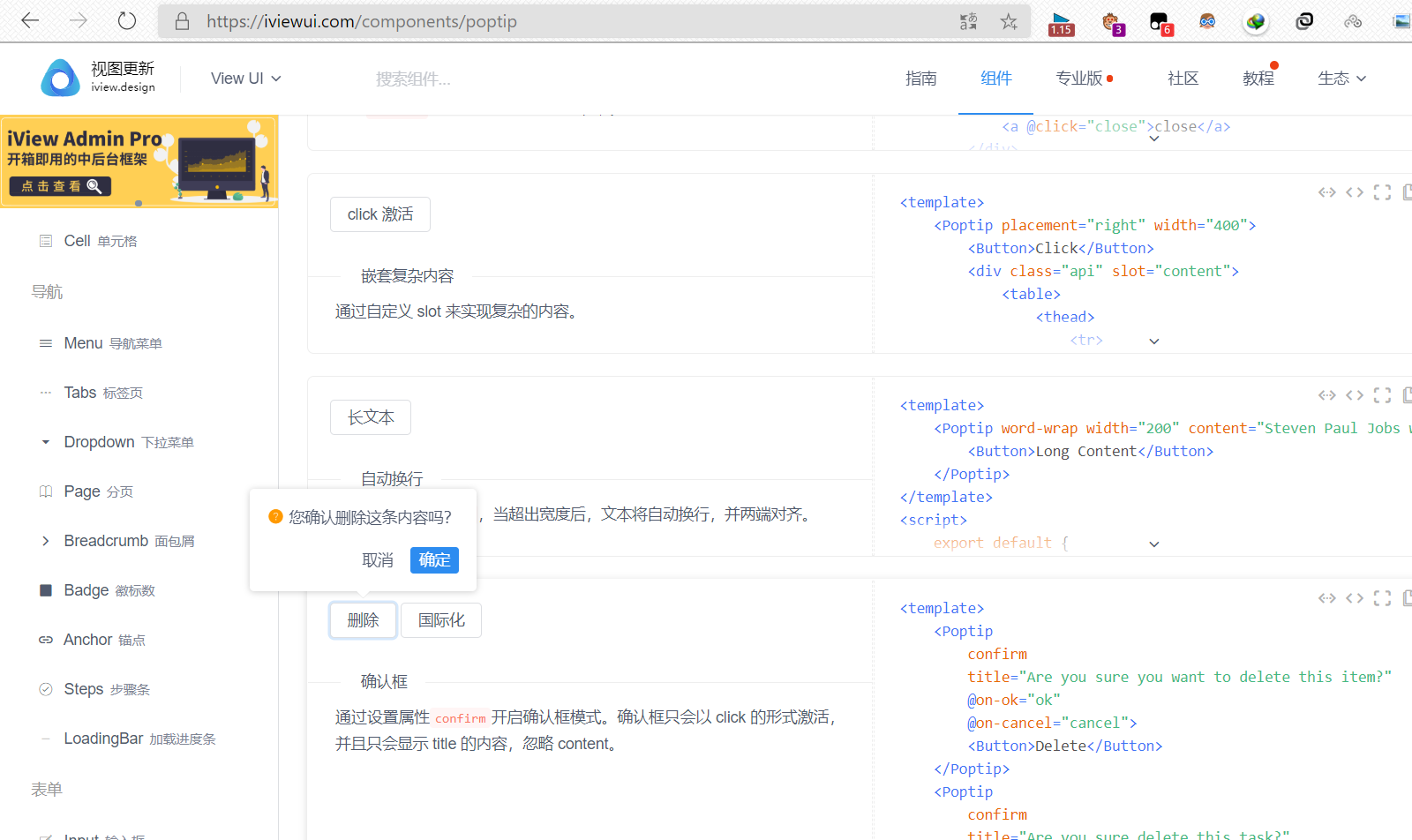
Task: Open the iView Admin Pro banner
Action: coord(139,161)
